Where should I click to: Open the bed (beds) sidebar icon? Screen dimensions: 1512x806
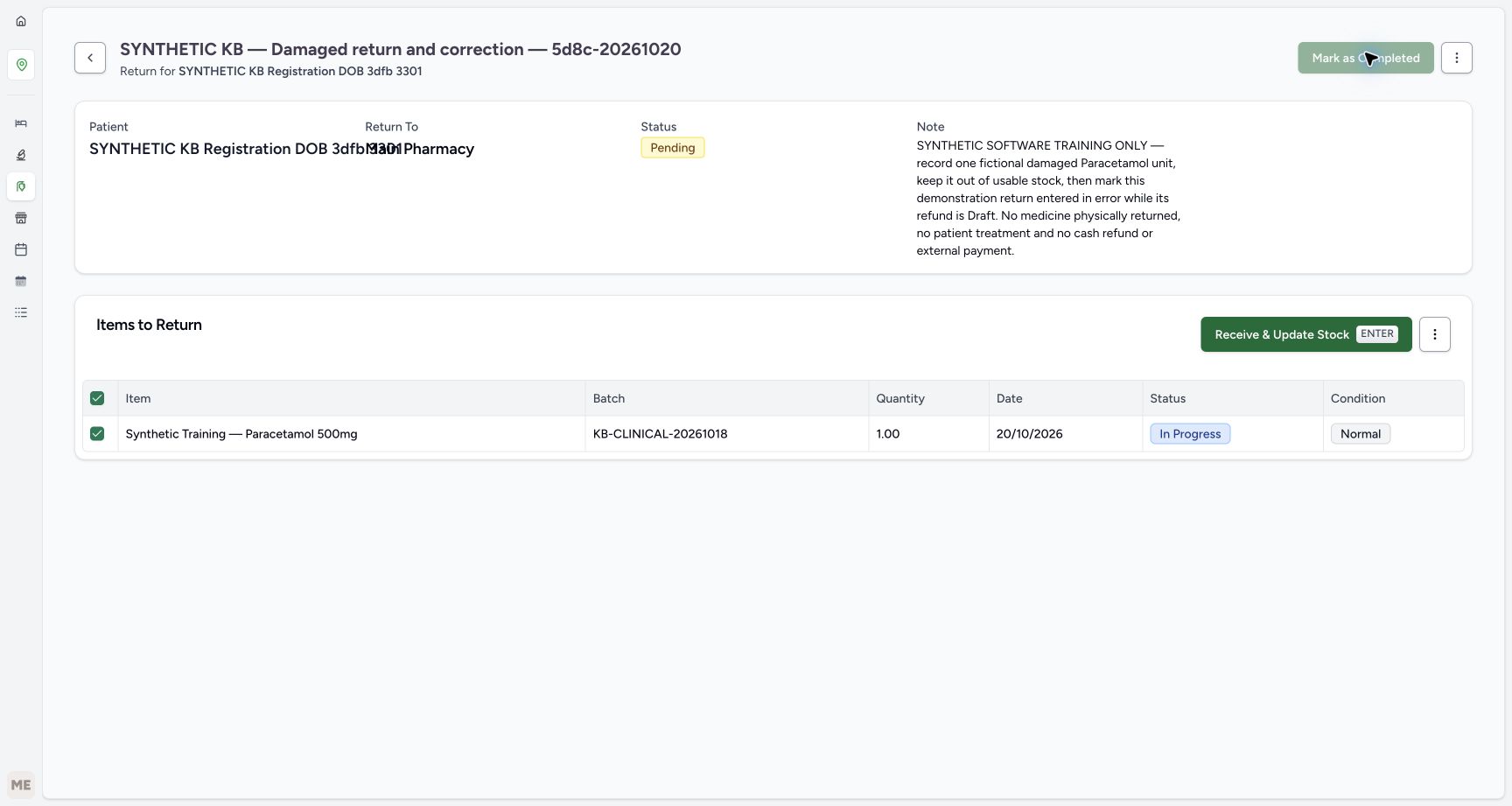click(x=21, y=123)
